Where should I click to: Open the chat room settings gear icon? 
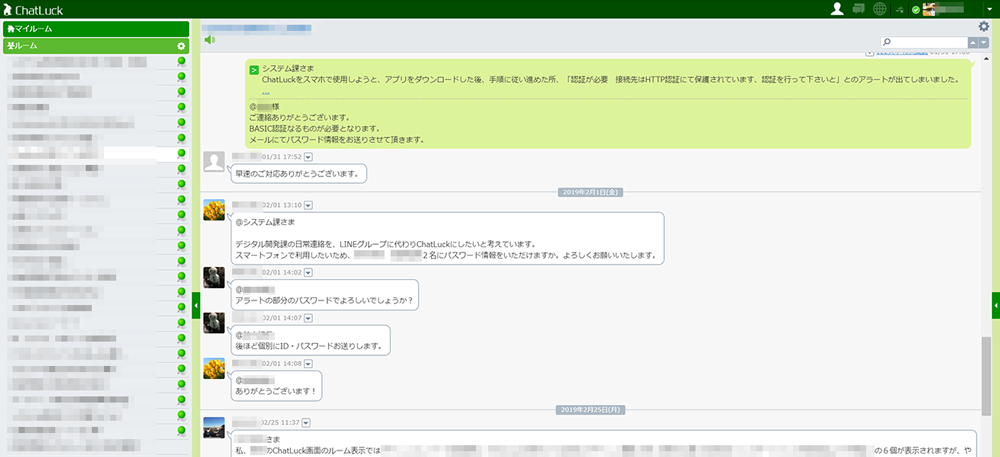(x=984, y=26)
